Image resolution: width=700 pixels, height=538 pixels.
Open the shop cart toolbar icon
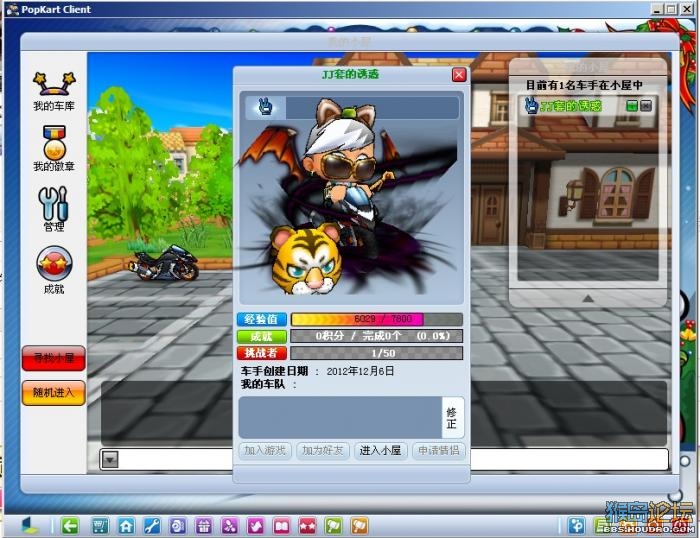coord(100,526)
